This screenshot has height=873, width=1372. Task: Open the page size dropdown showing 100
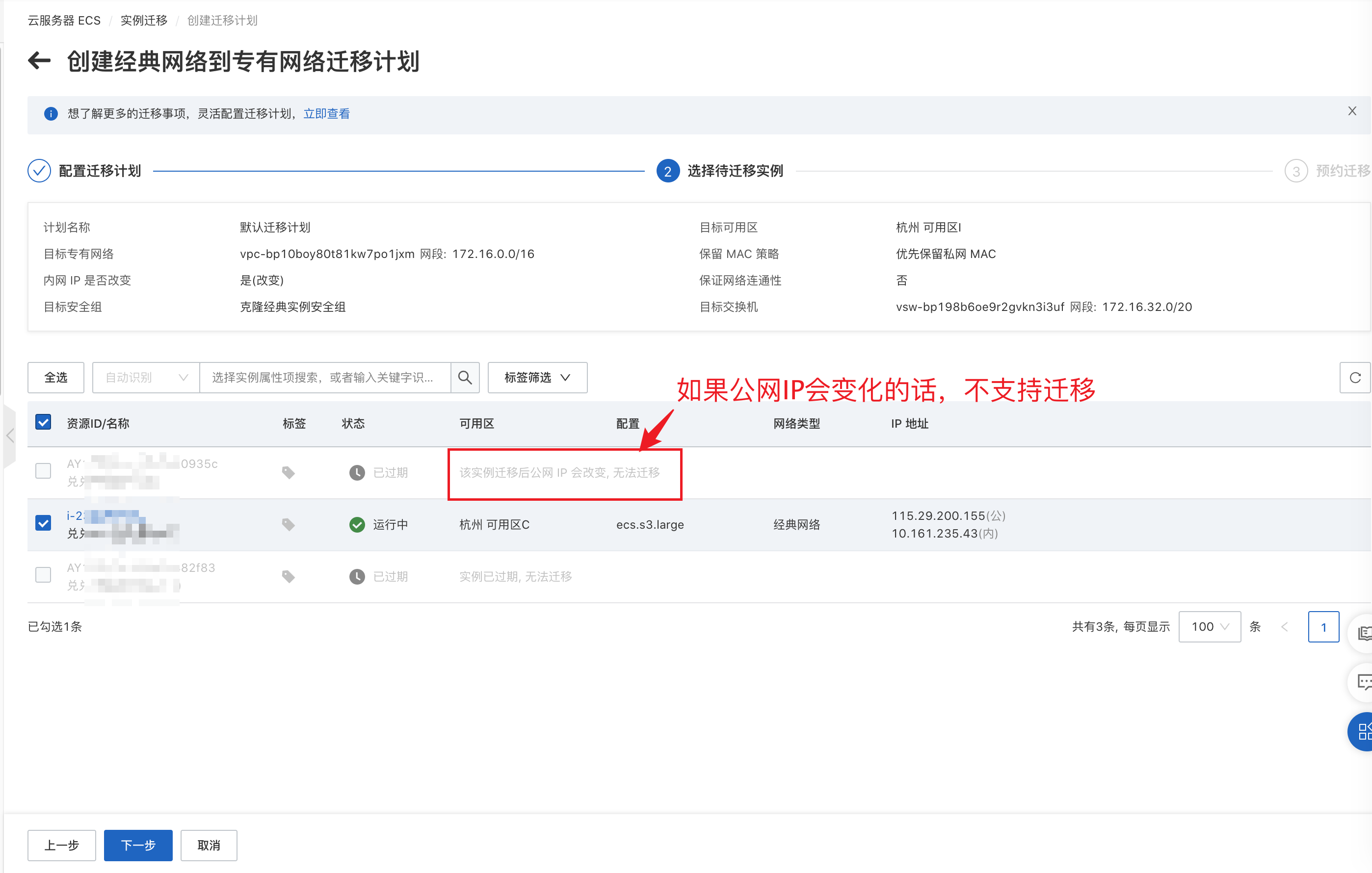1210,626
